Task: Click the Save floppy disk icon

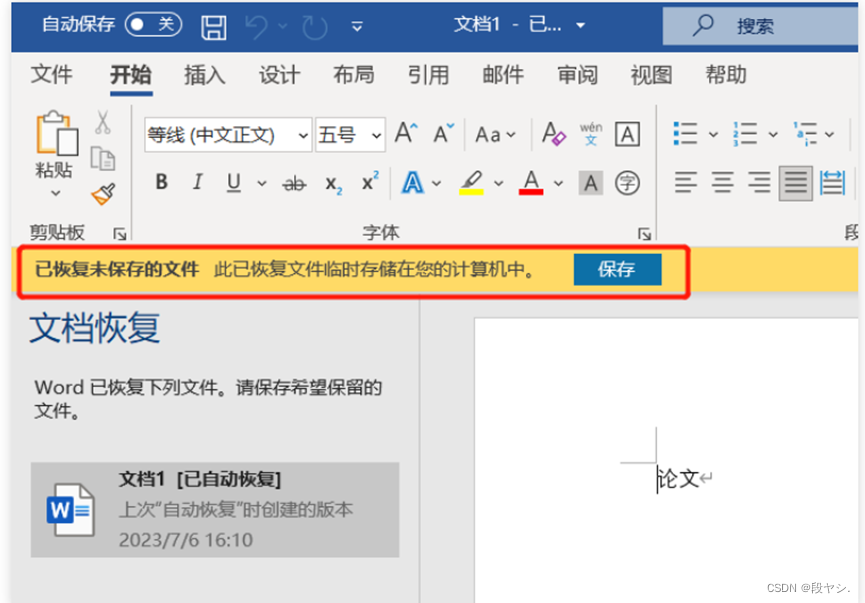Action: tap(214, 26)
